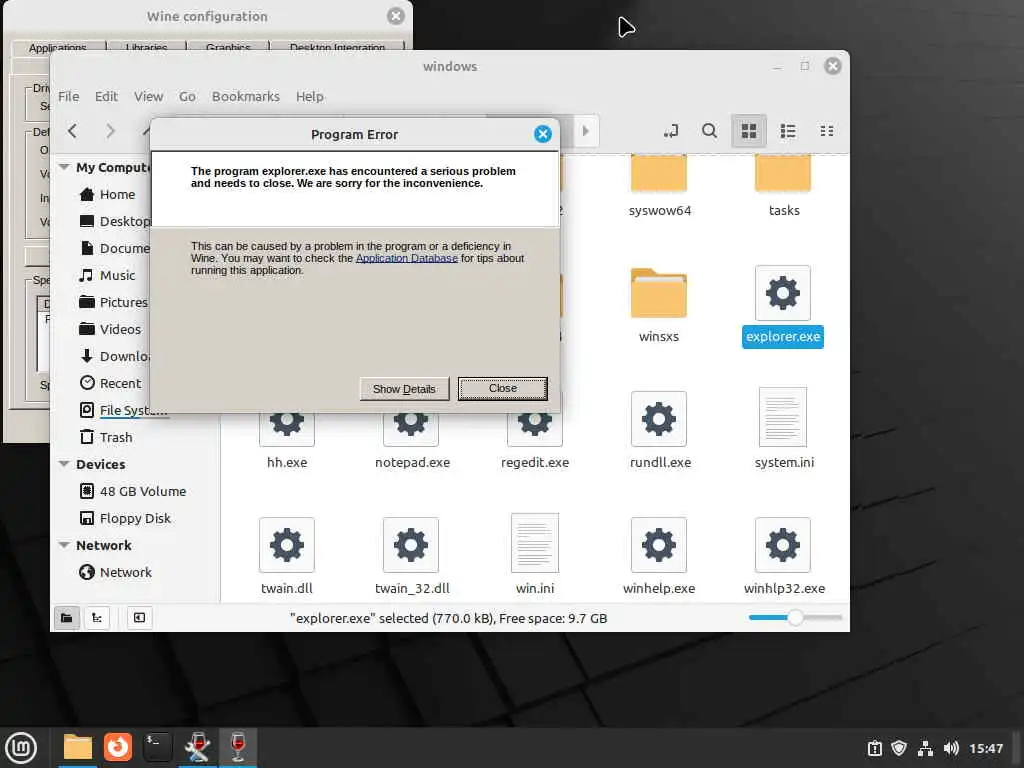Adjust the icon zoom slider
The image size is (1024, 768).
(795, 617)
